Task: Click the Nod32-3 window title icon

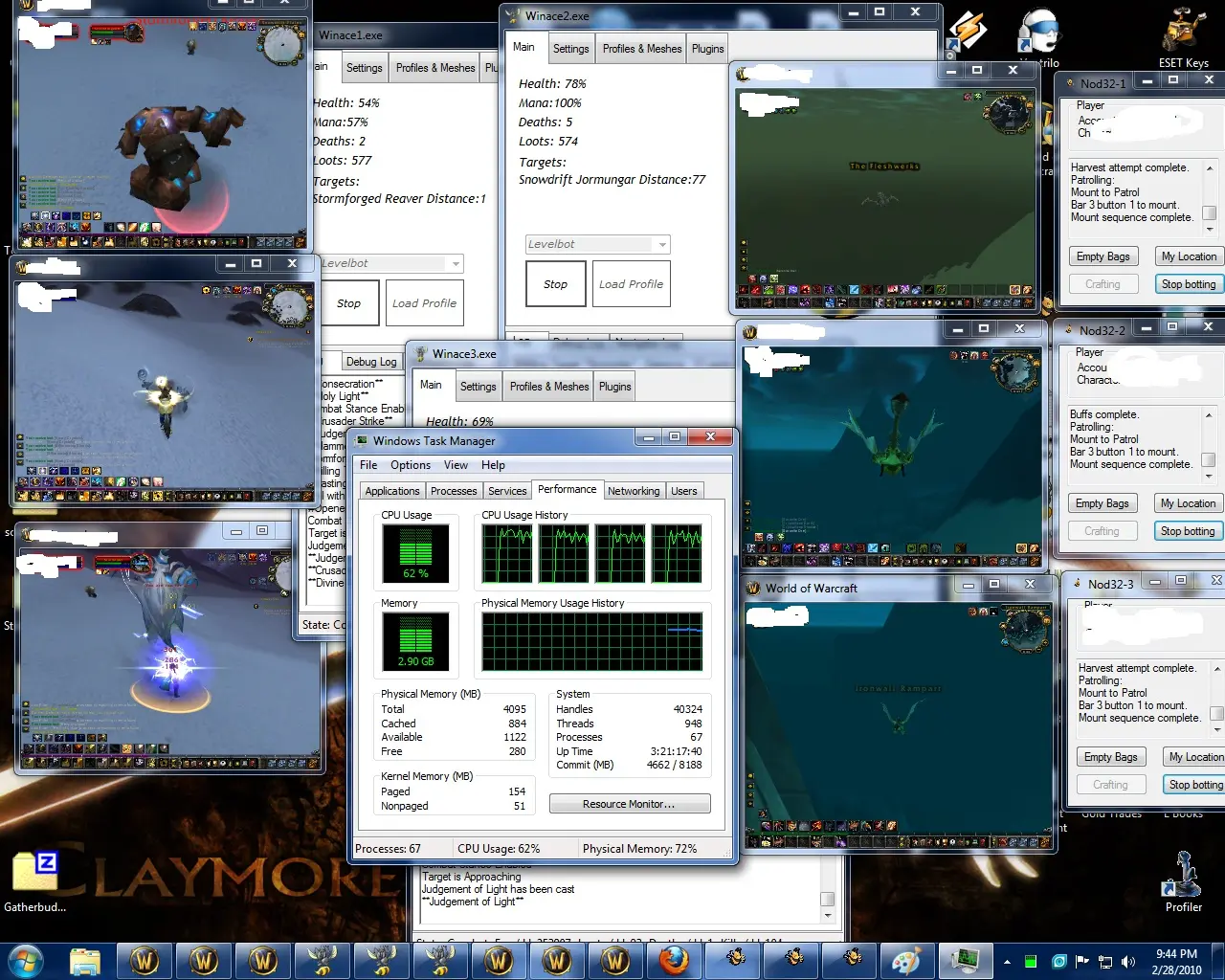Action: (x=1077, y=583)
